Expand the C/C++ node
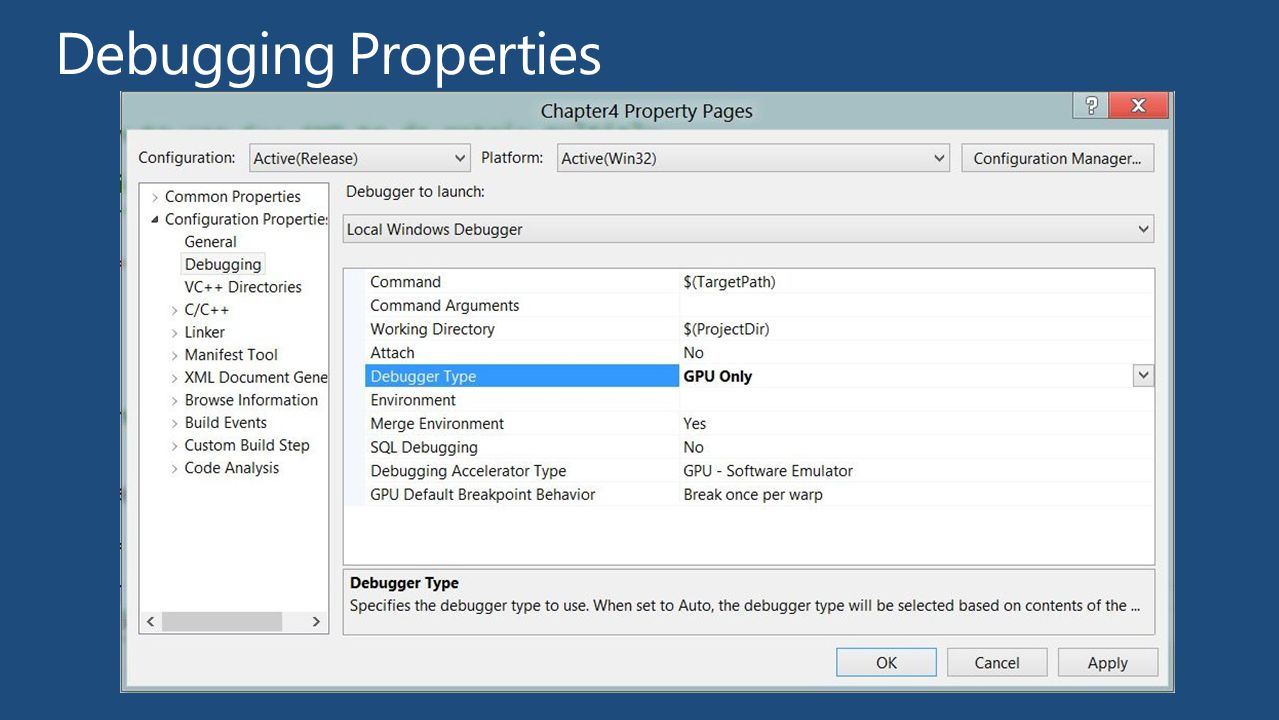This screenshot has width=1279, height=720. coord(175,311)
